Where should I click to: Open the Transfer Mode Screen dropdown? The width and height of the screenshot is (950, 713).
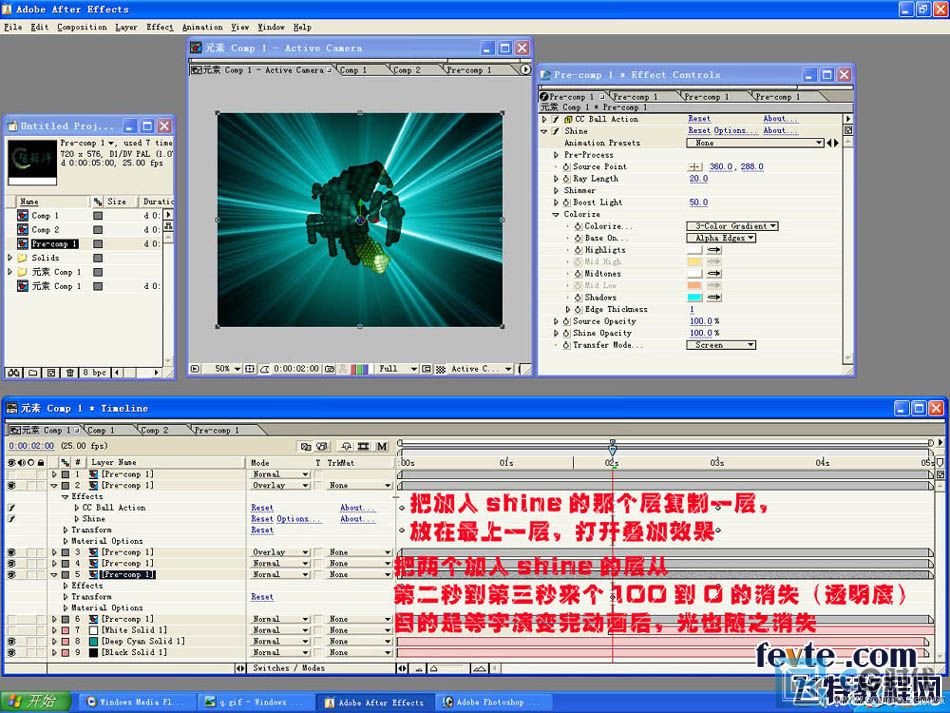tap(721, 345)
